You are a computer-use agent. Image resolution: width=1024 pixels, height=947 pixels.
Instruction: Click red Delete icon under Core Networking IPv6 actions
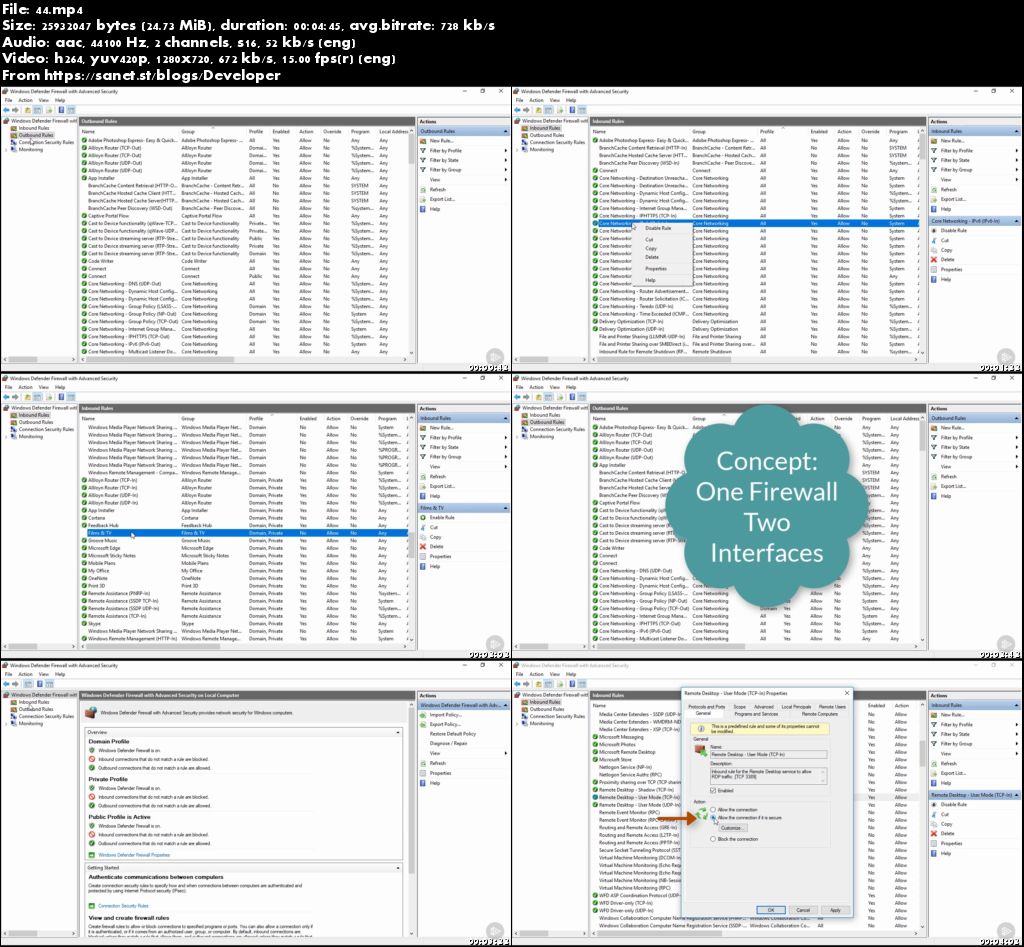pos(934,259)
